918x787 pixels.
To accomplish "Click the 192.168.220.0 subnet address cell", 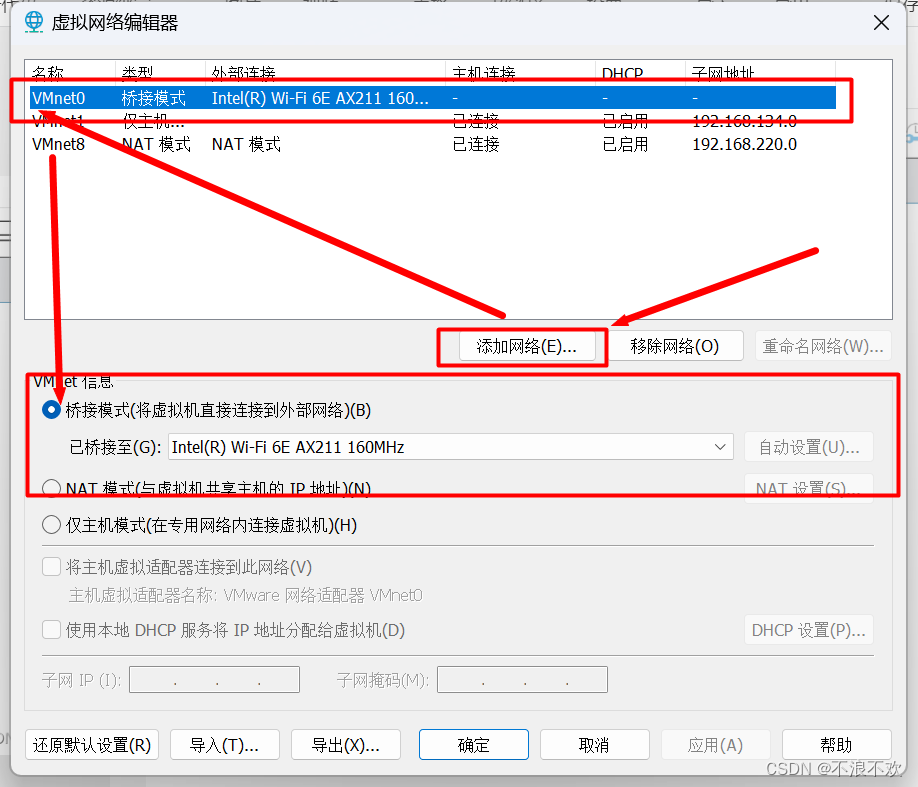I will click(744, 144).
